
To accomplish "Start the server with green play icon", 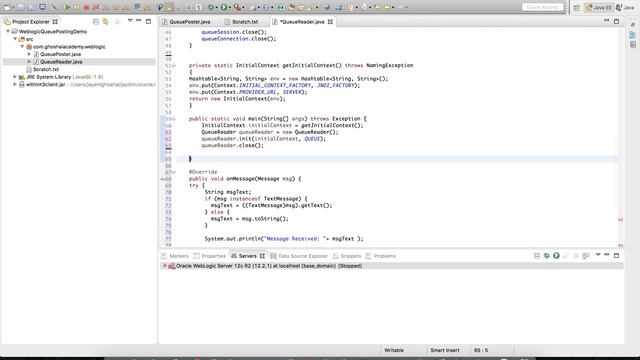I will (556, 256).
